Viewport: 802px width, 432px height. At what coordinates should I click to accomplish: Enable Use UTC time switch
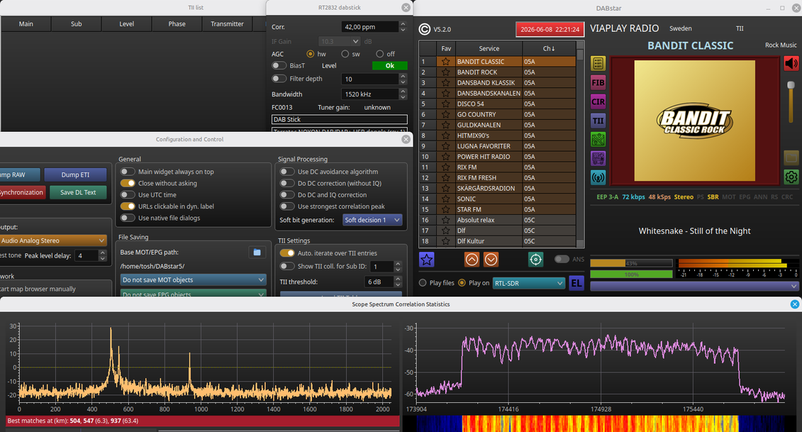[127, 195]
